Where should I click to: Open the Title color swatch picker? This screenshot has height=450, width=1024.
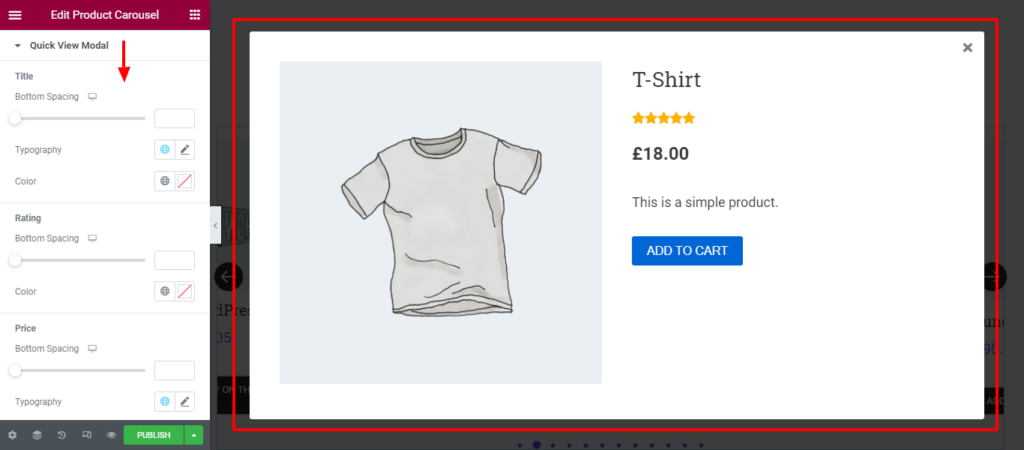point(184,182)
